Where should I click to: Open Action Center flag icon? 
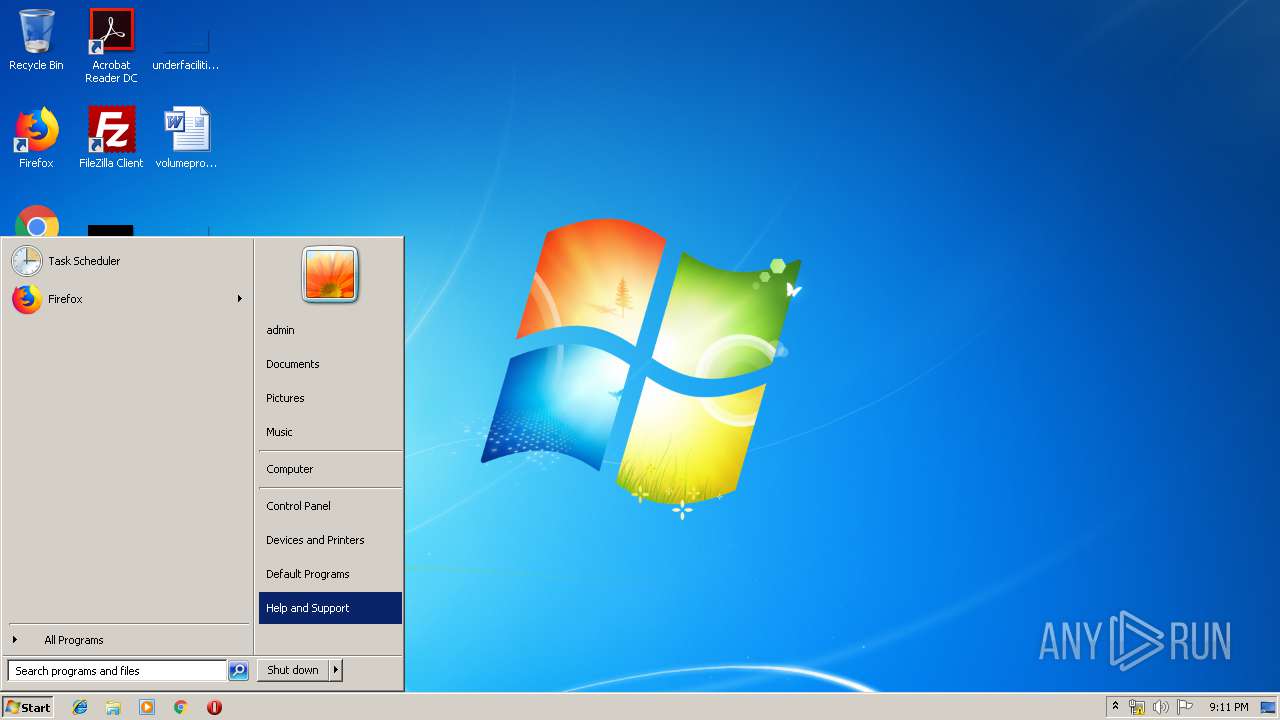click(1185, 707)
